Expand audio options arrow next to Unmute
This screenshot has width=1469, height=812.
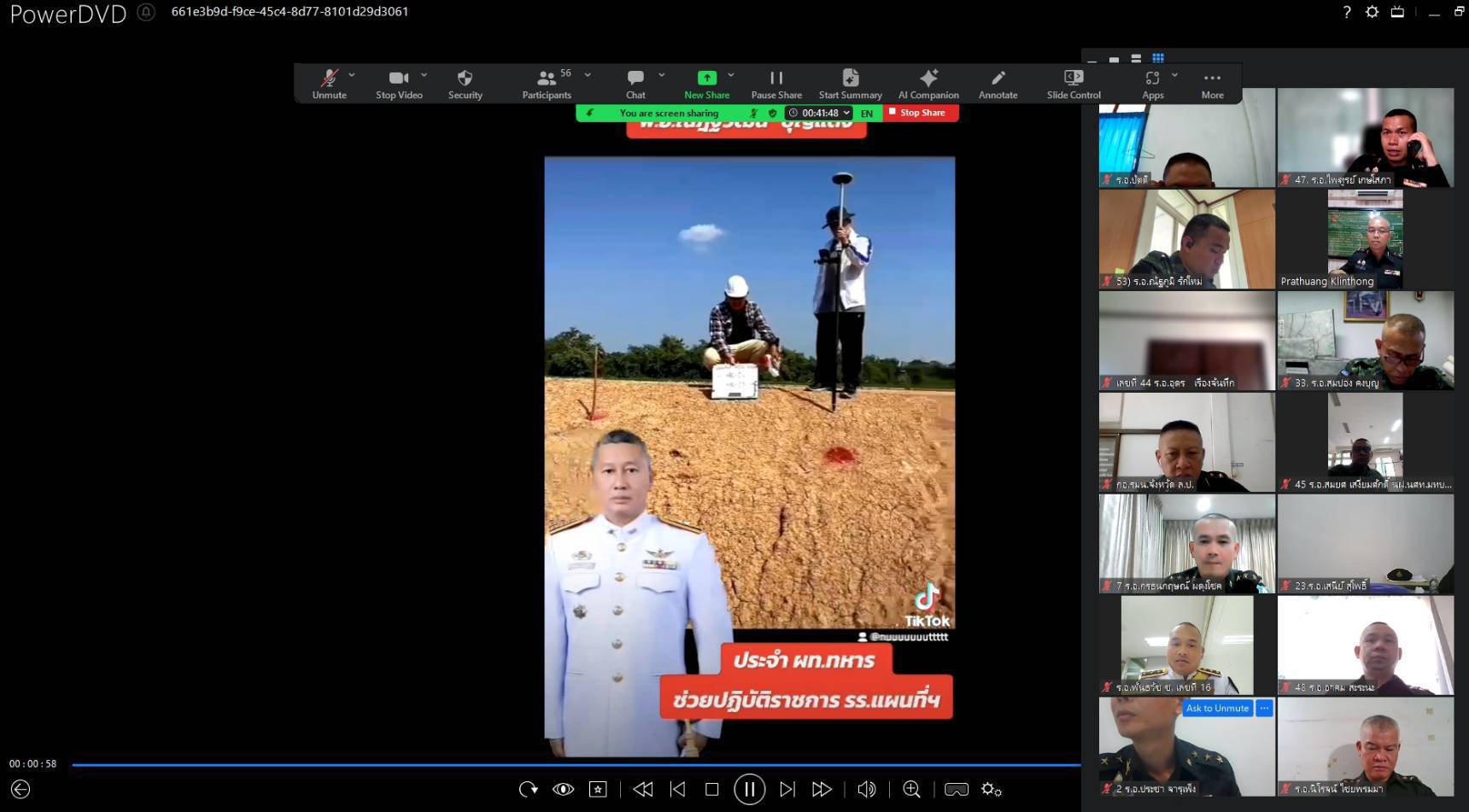352,75
